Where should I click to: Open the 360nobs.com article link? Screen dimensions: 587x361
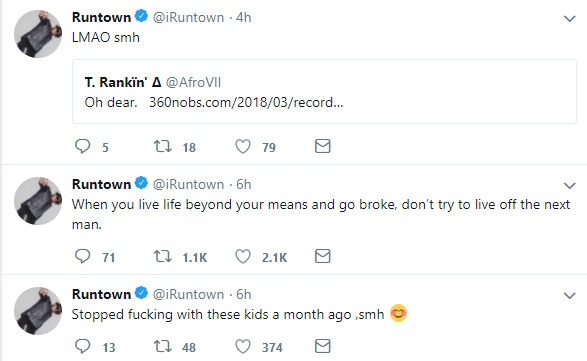246,102
